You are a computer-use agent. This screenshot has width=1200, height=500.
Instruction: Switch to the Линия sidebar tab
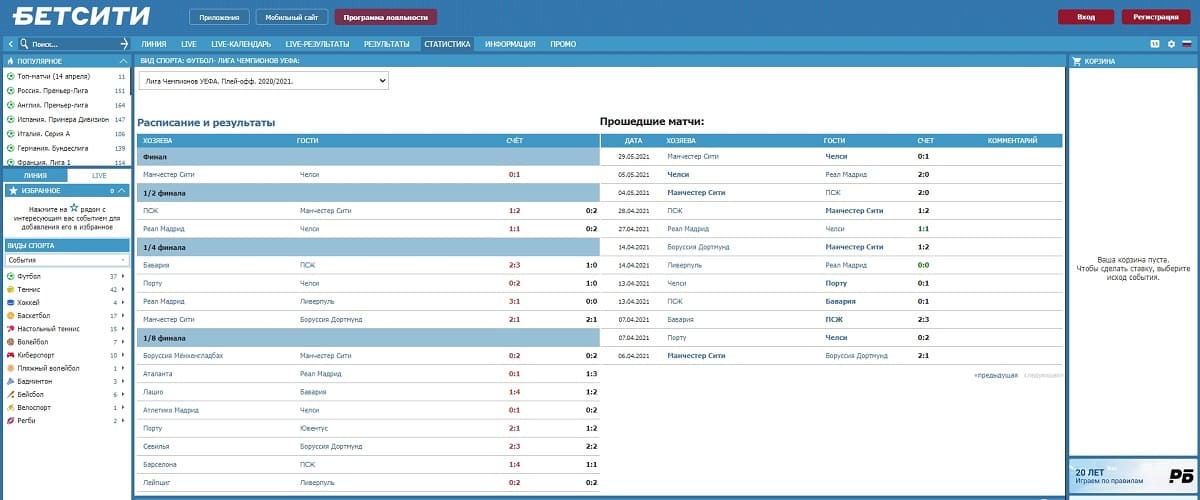tap(35, 175)
